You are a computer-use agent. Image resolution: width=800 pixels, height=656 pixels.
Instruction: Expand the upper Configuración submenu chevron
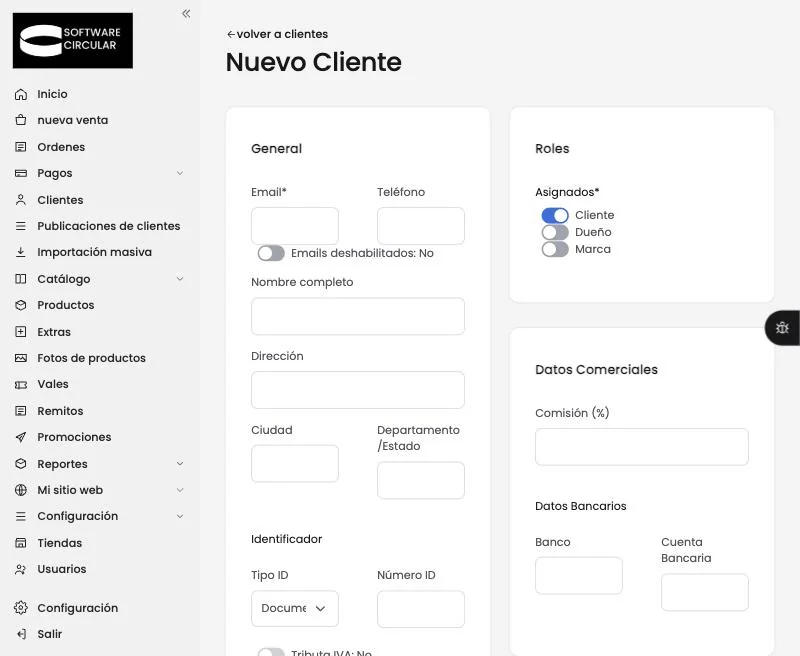[x=180, y=517]
